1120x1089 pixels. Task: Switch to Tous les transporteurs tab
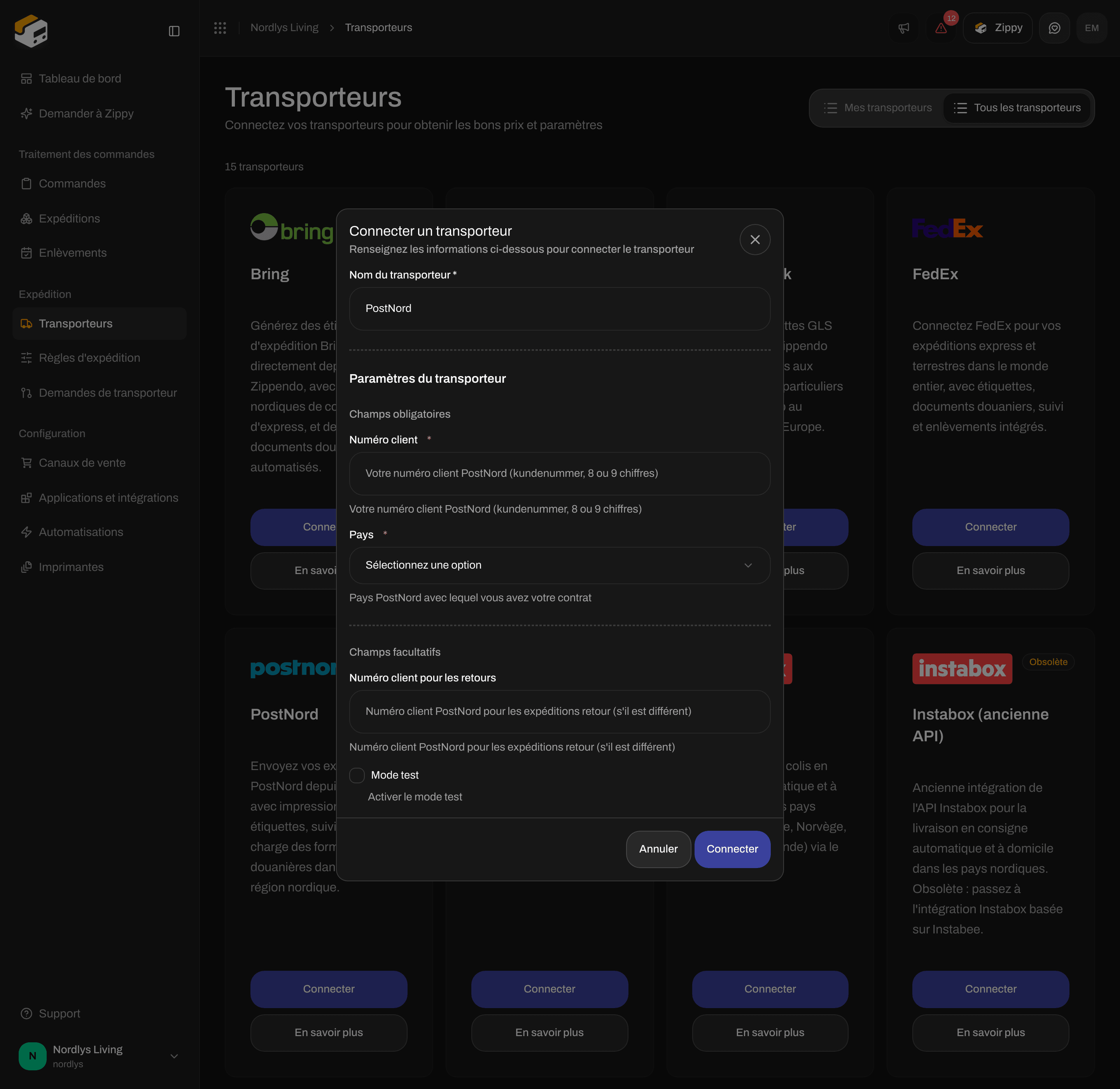point(1017,107)
